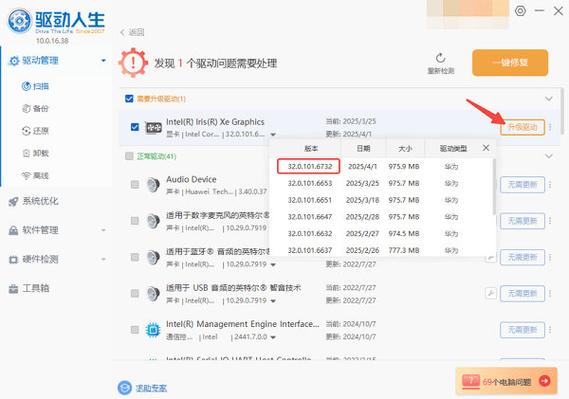Click 无需更新 button for Audio Device
Viewport: 569px width, 399px height.
tap(522, 185)
